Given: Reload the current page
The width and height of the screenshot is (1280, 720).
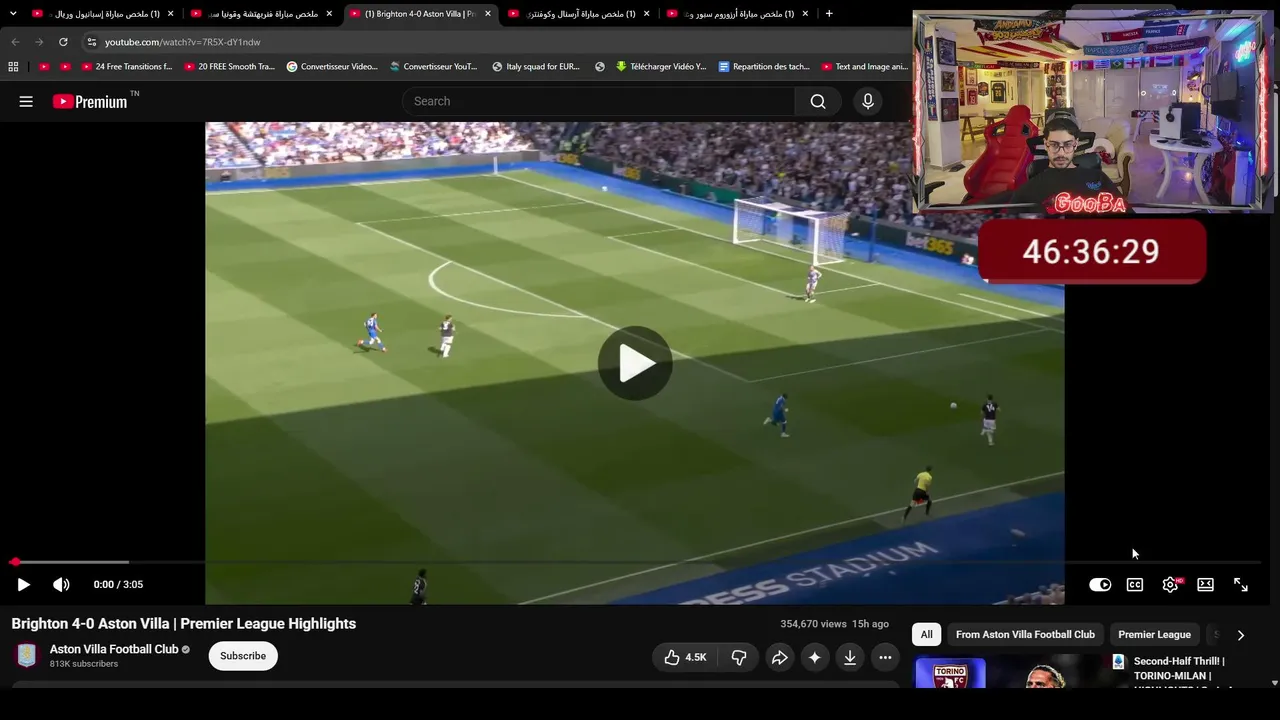Looking at the screenshot, I should [63, 42].
